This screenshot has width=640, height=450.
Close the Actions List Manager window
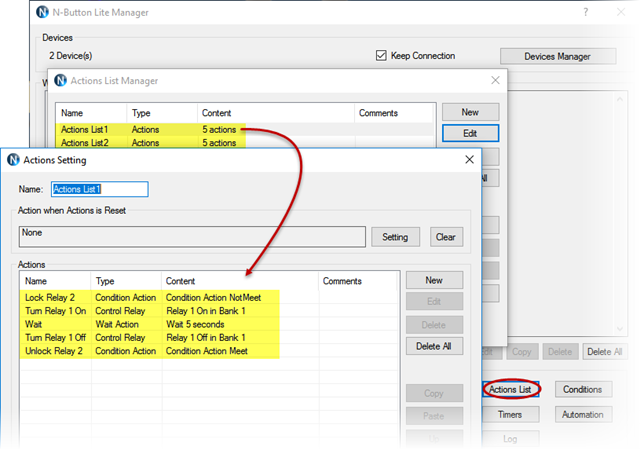[495, 80]
